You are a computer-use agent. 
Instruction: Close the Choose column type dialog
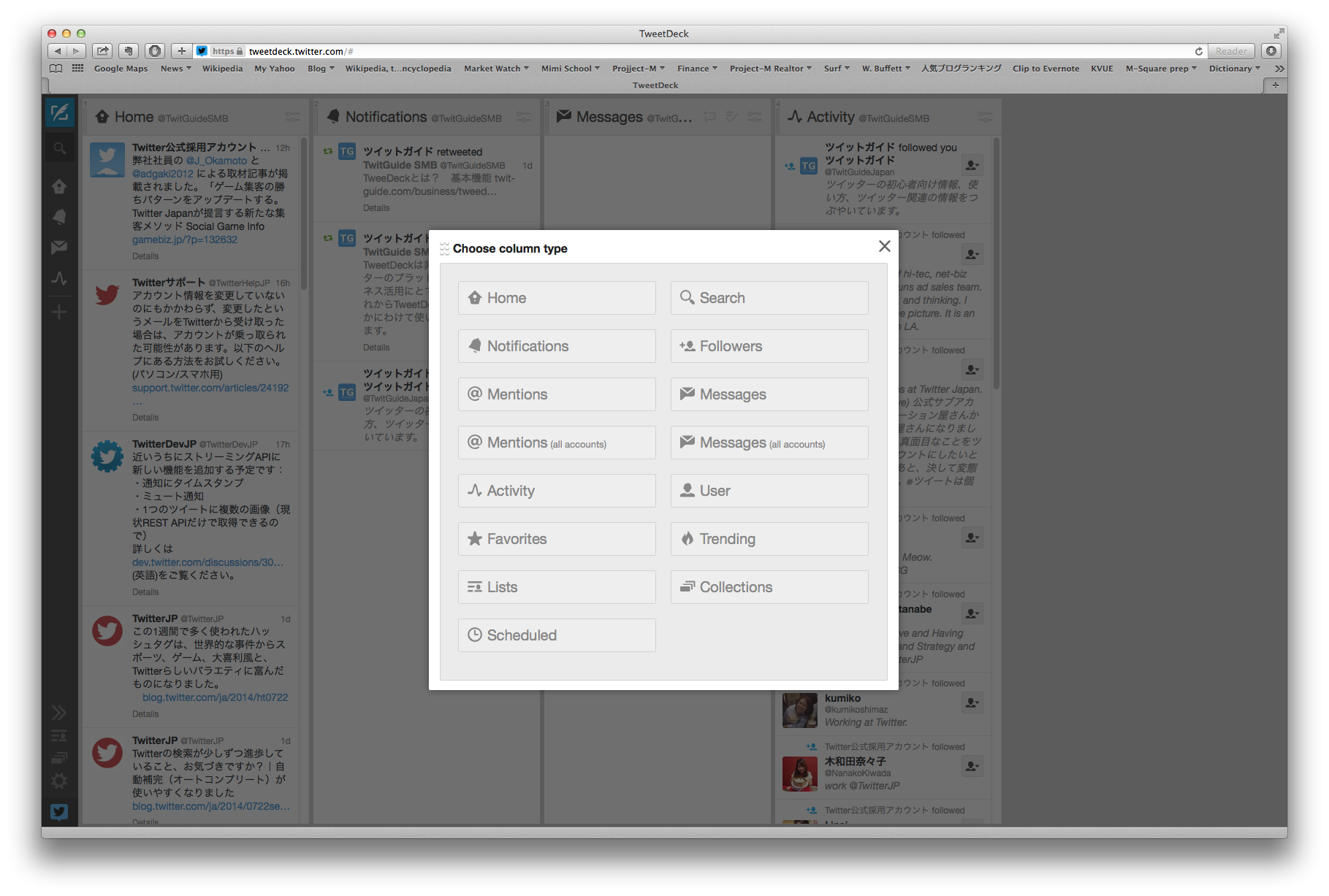[884, 246]
